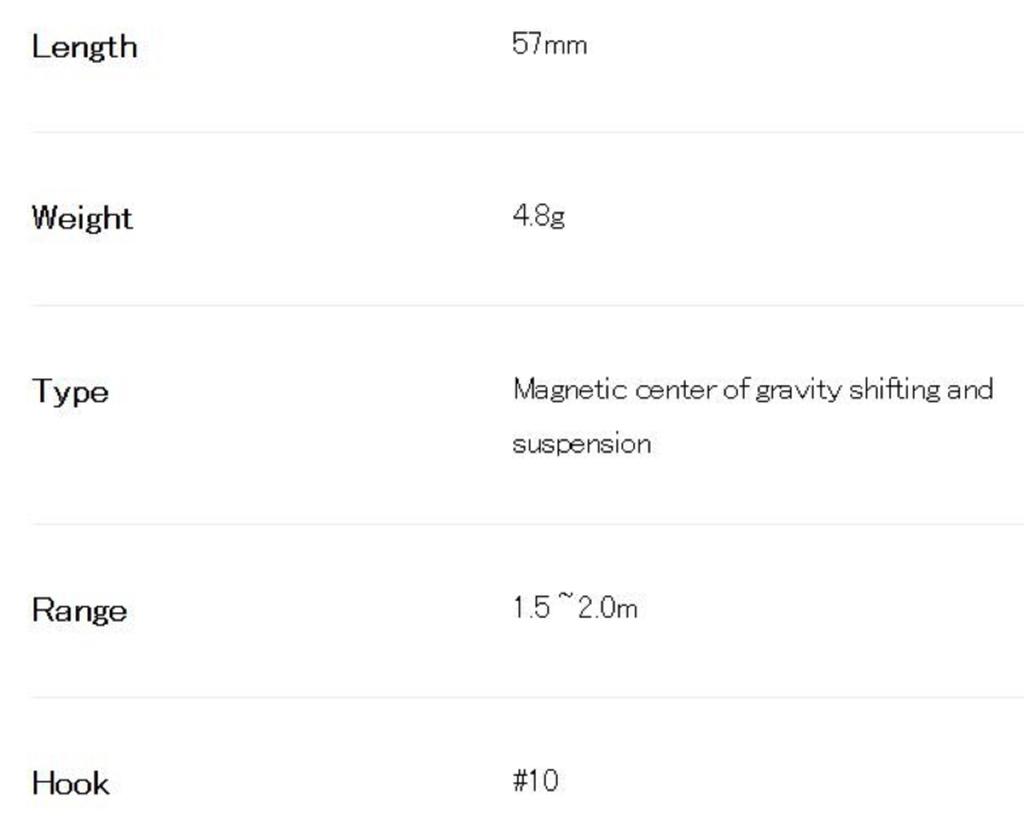This screenshot has height=828, width=1024.
Task: Select the 57mm length value
Action: [549, 44]
